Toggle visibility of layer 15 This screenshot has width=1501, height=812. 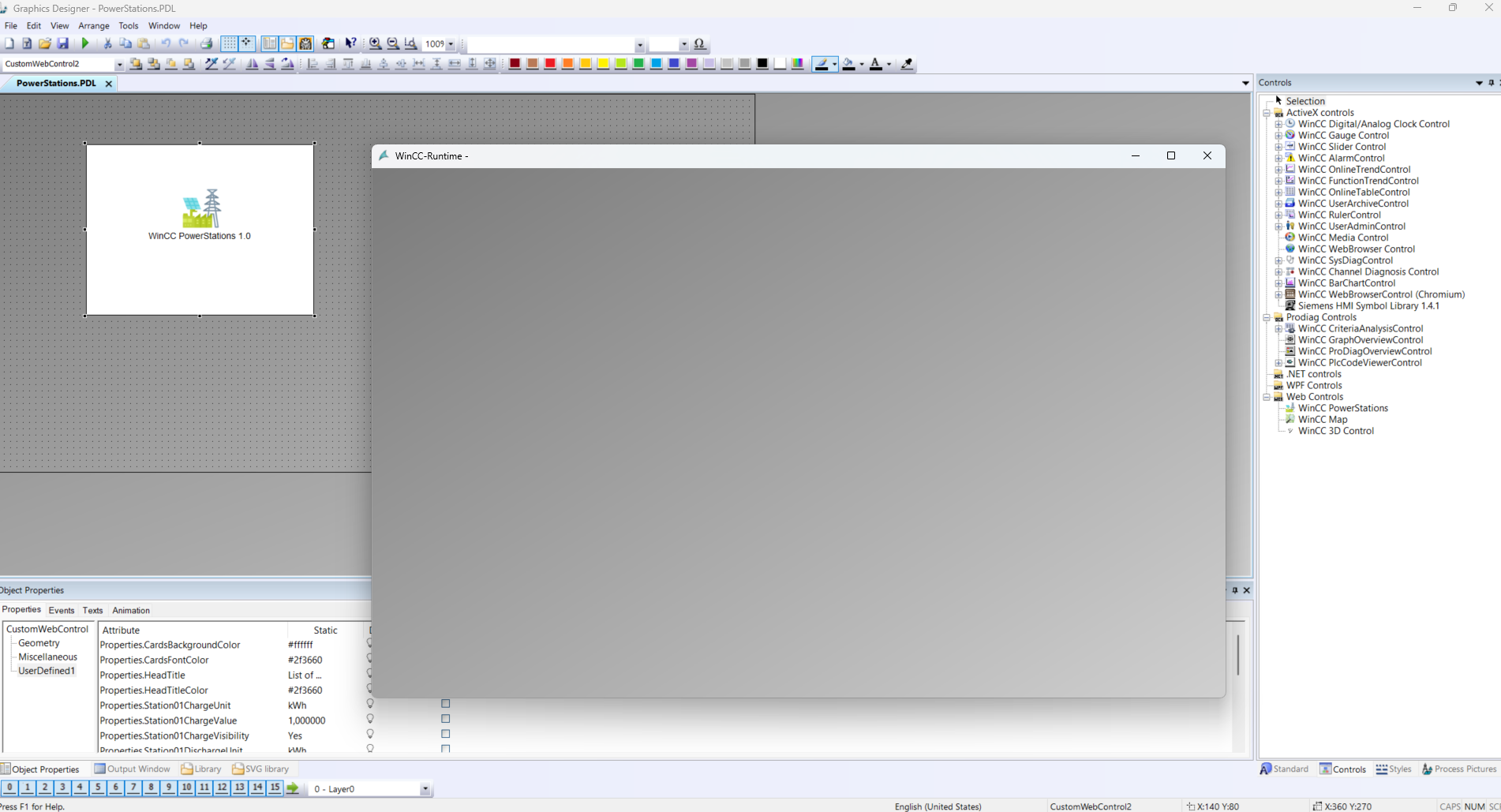point(275,788)
